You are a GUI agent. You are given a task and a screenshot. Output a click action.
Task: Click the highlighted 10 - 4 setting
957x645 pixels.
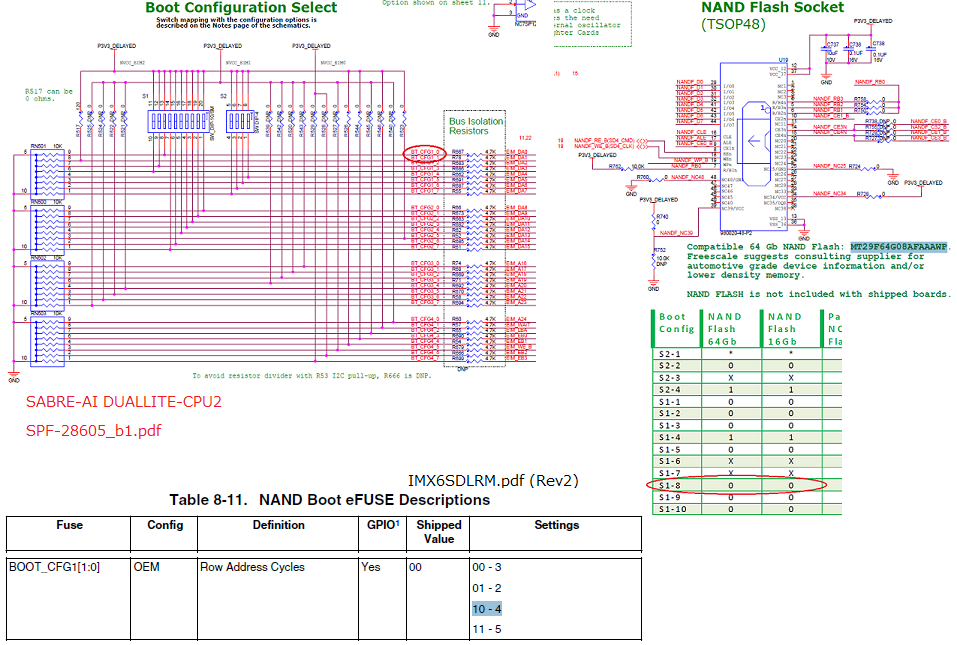coord(486,608)
